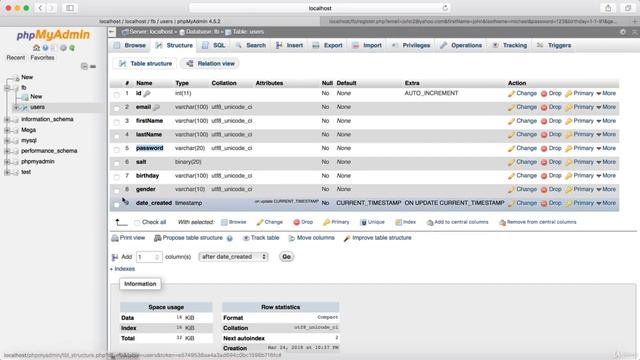Click Drop with selected option

click(303, 222)
